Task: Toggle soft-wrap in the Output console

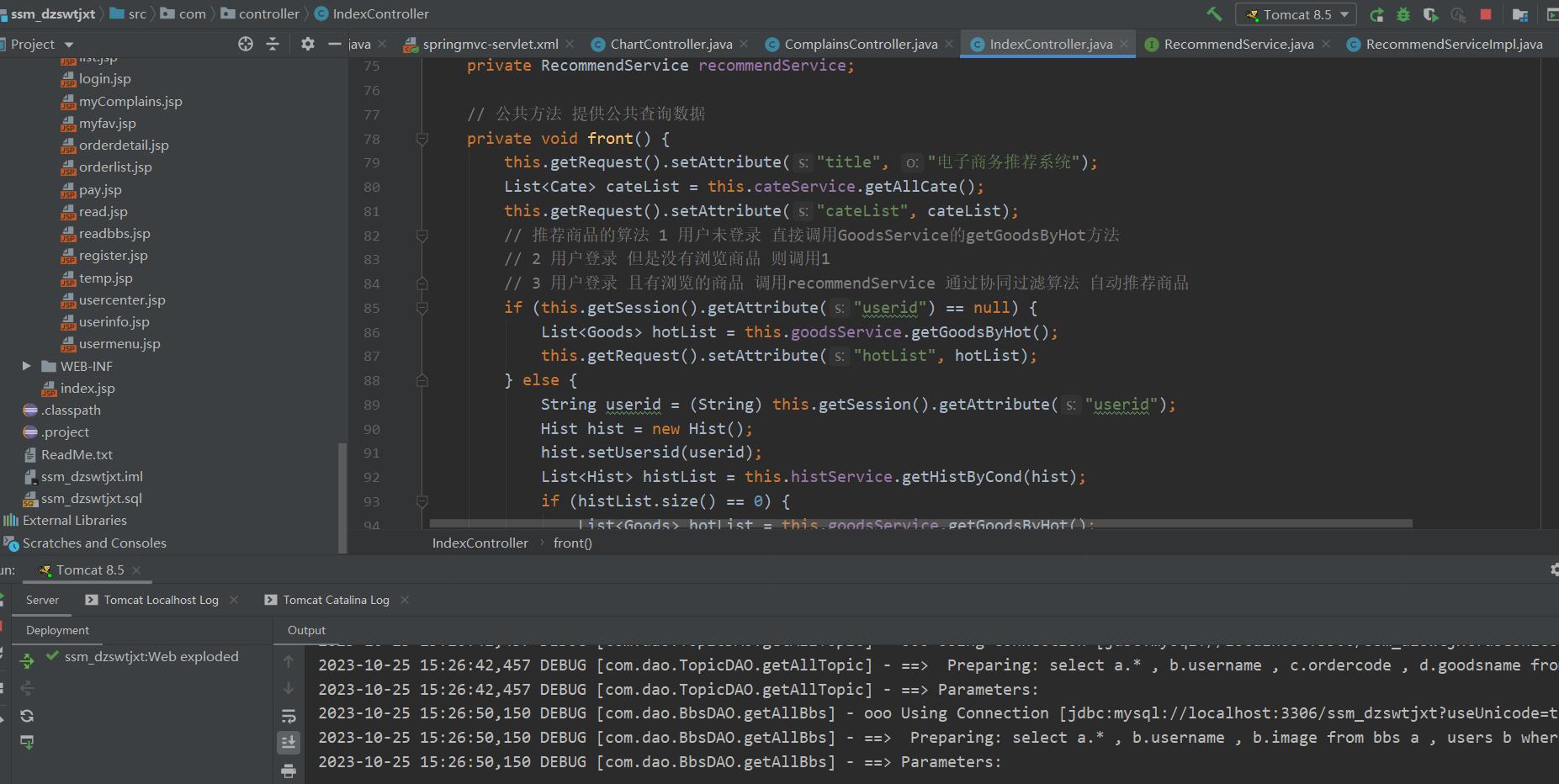Action: coord(289,716)
